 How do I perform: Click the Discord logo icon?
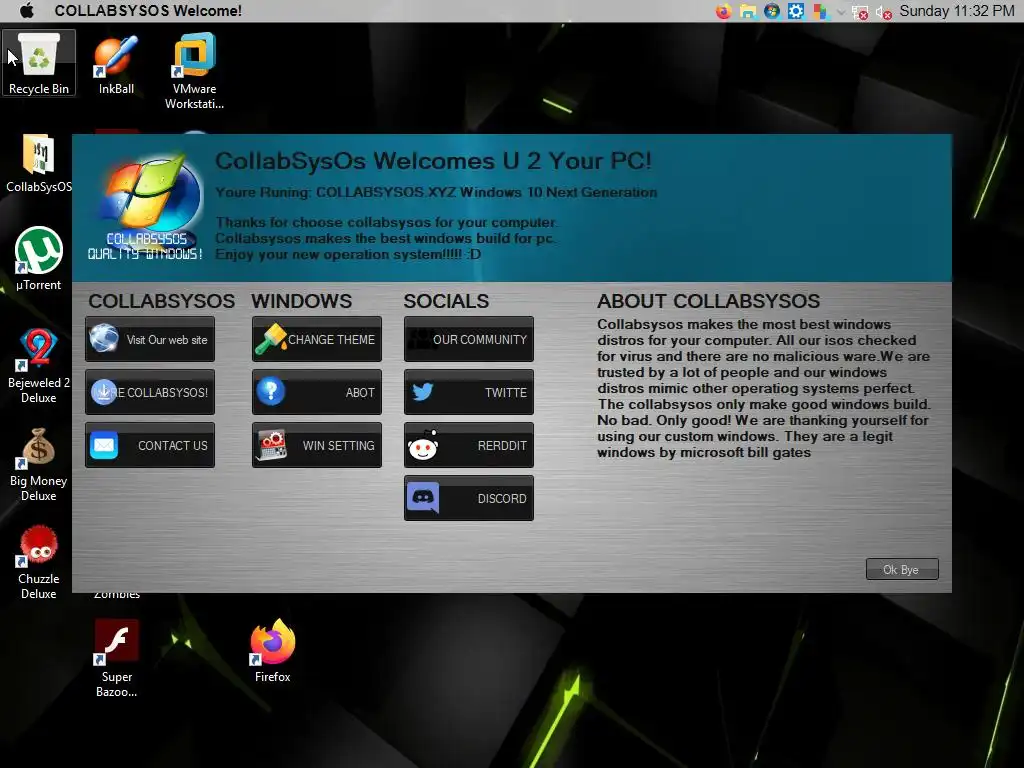423,498
